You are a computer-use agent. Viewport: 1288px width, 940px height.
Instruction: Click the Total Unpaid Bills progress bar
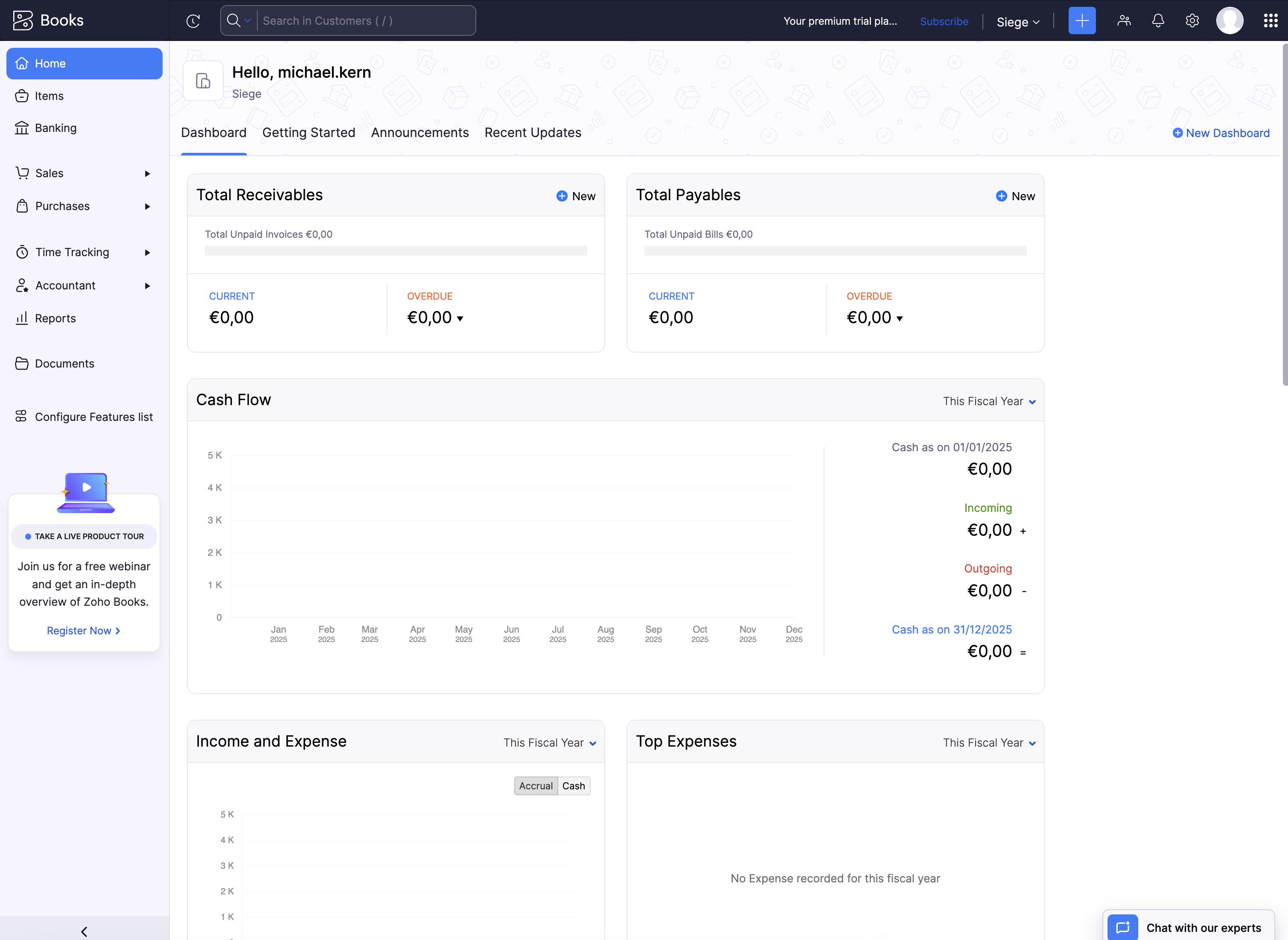coord(835,250)
